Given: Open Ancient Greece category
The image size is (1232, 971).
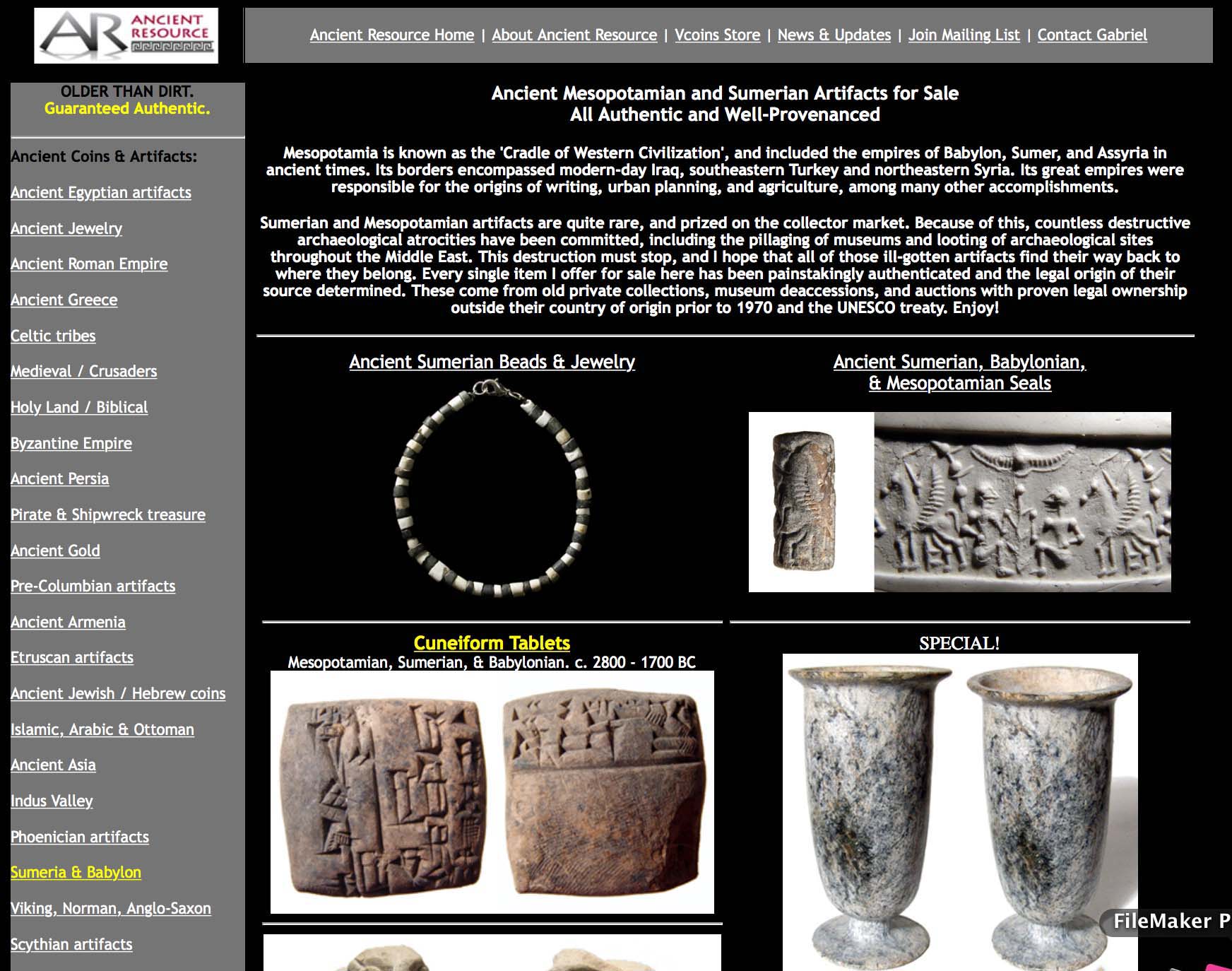Looking at the screenshot, I should (x=64, y=300).
